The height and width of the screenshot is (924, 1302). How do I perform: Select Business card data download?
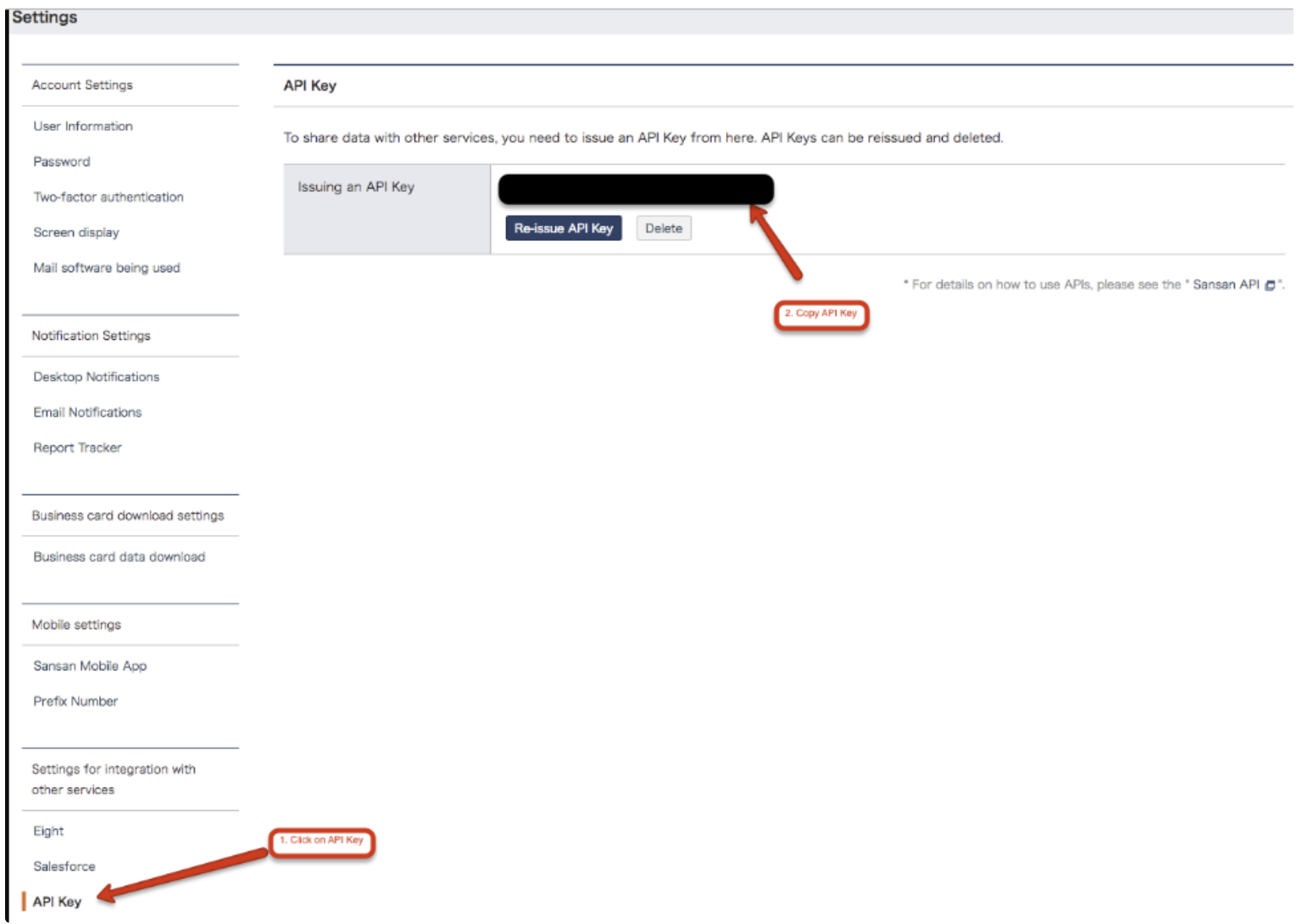(120, 557)
